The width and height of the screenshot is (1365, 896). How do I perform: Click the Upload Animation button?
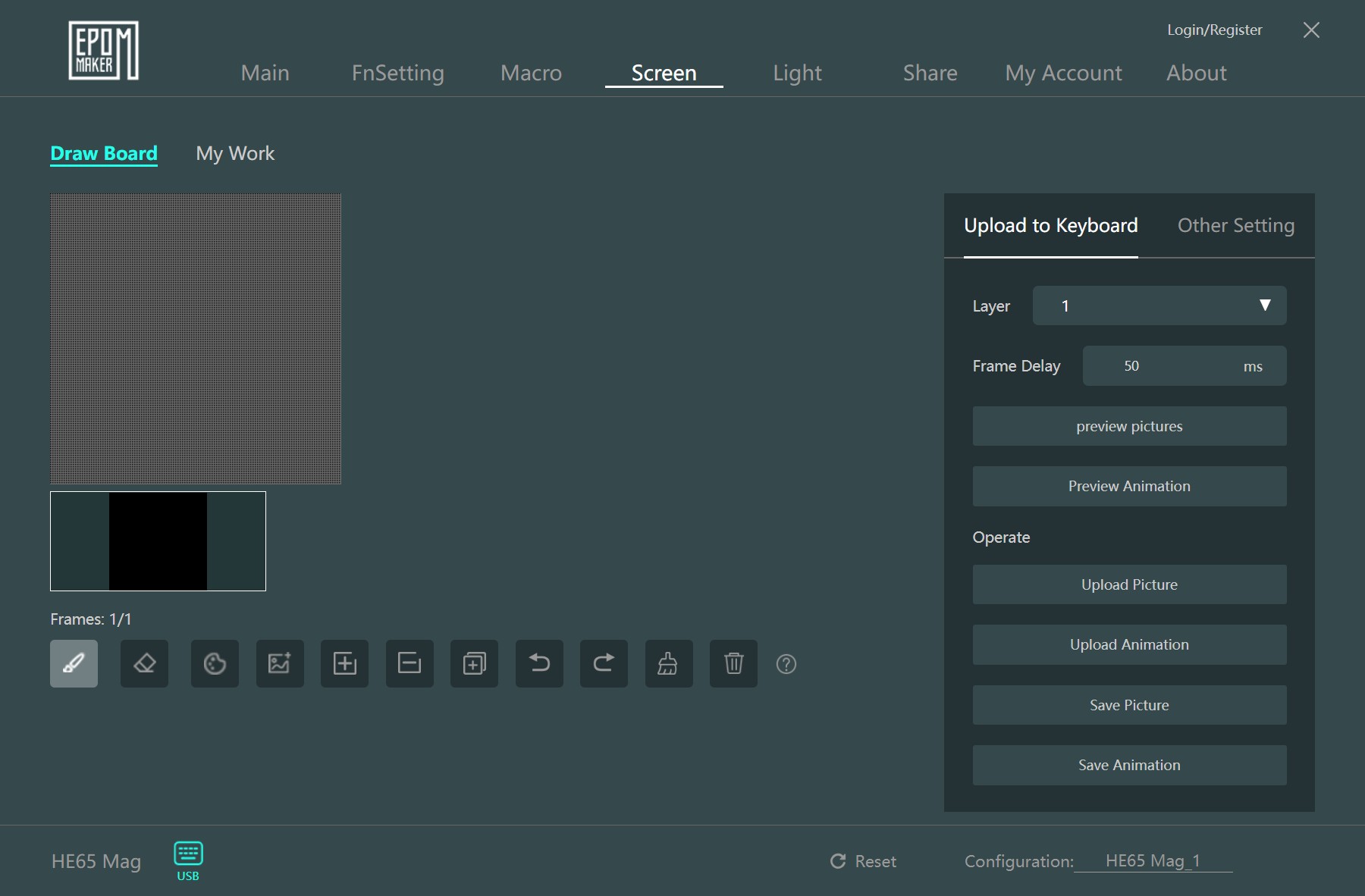point(1130,644)
